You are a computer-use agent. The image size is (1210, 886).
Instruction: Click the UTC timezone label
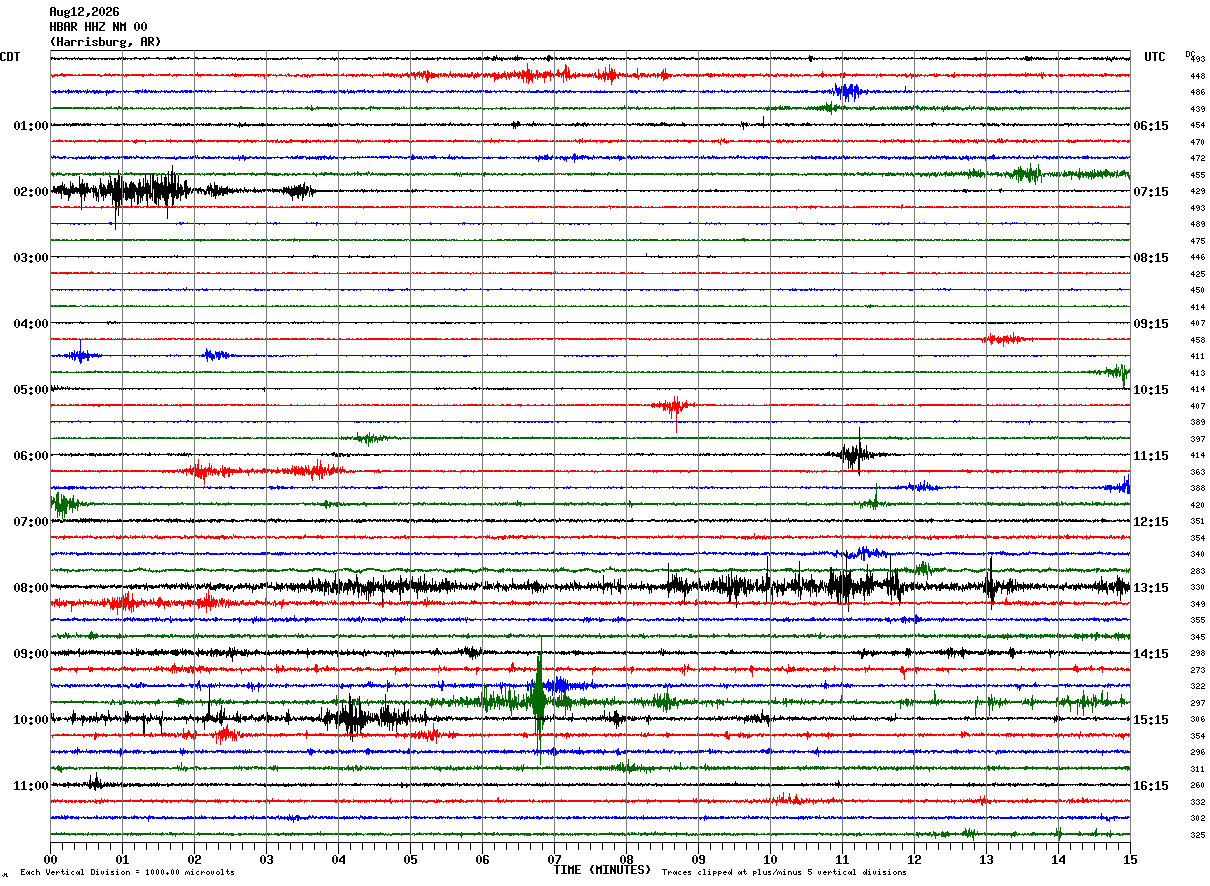pos(1155,57)
